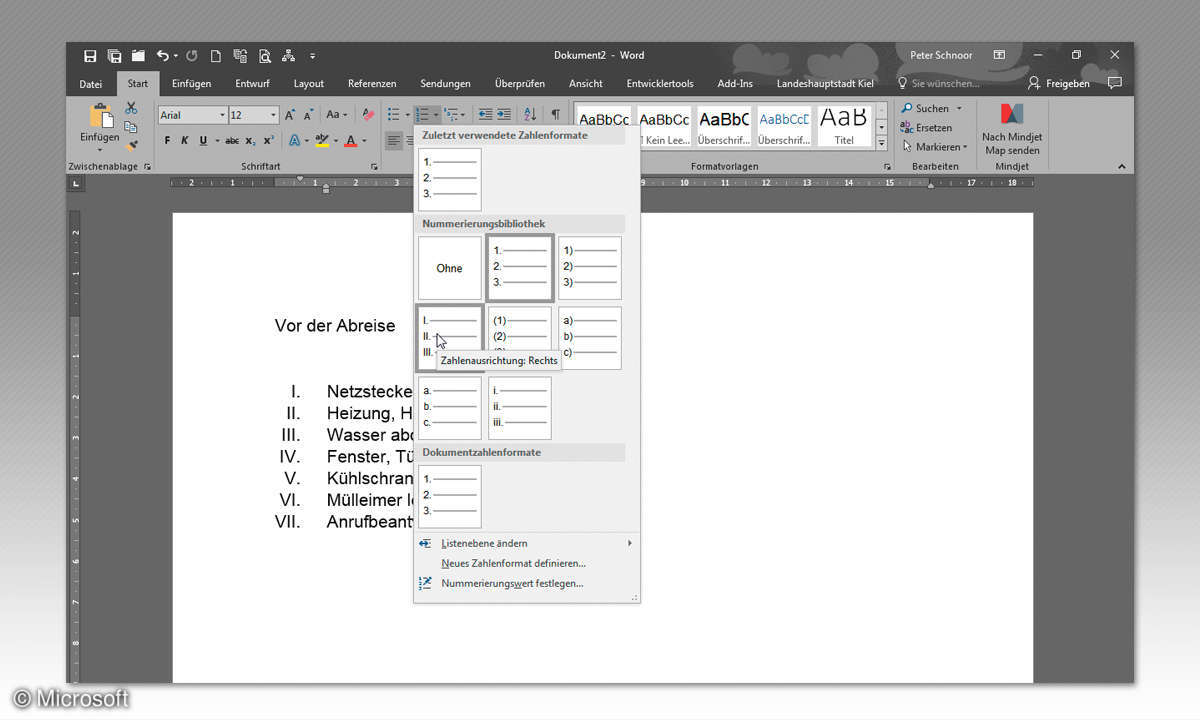Toggle italic formatting with the K button

185,141
